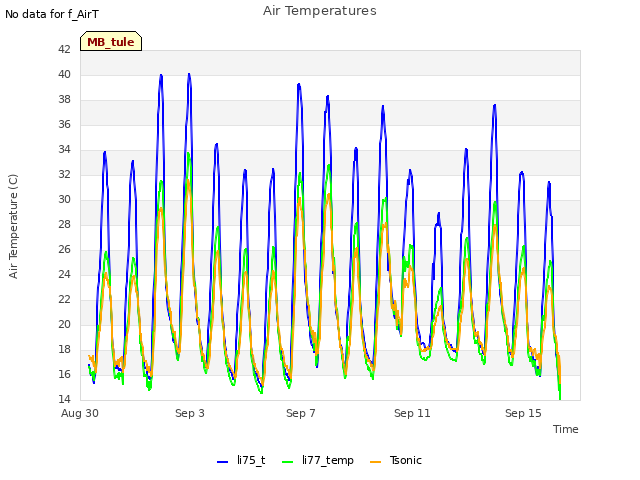
Task: Click the Sep 7 date tick label
Action: [301, 413]
